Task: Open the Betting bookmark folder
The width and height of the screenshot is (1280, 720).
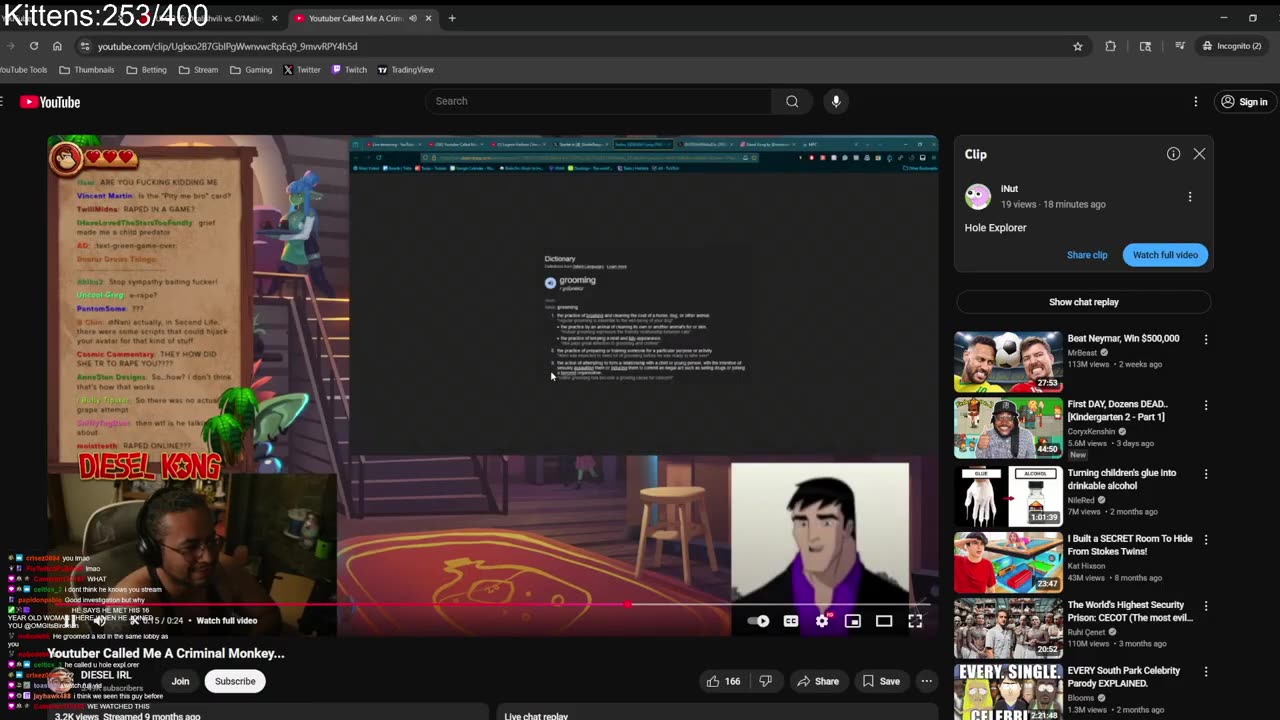Action: (146, 70)
